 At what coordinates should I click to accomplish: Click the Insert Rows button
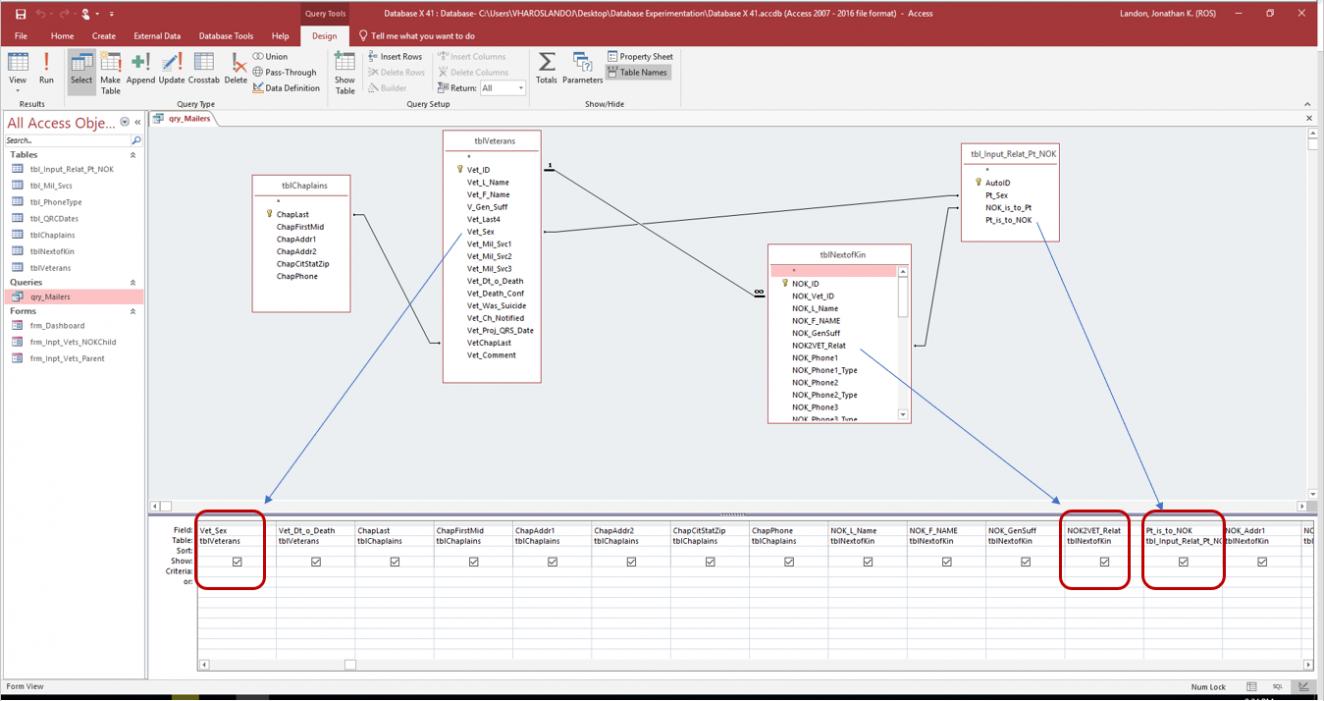point(397,57)
